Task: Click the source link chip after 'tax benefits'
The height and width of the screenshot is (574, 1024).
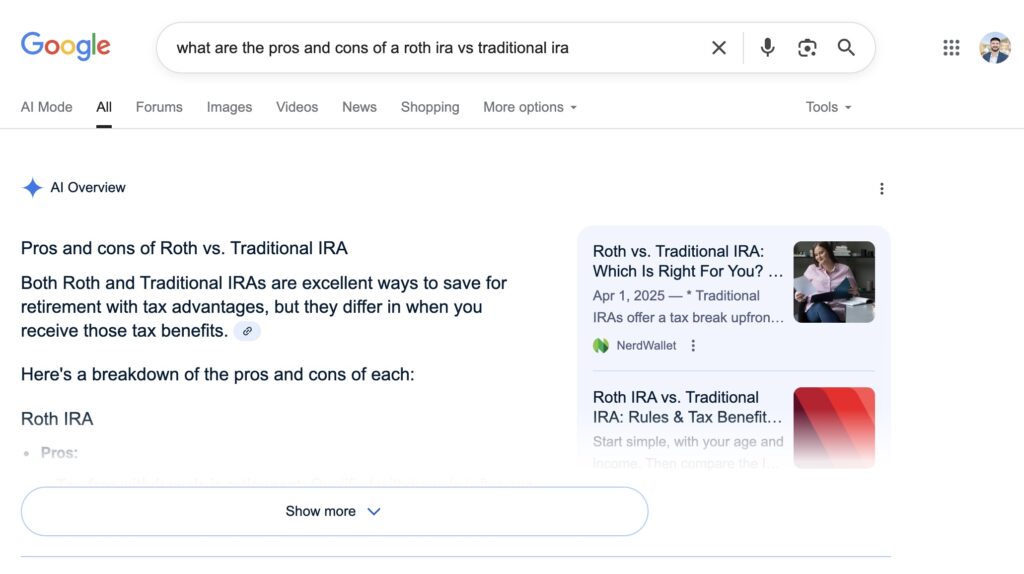Action: [x=247, y=331]
